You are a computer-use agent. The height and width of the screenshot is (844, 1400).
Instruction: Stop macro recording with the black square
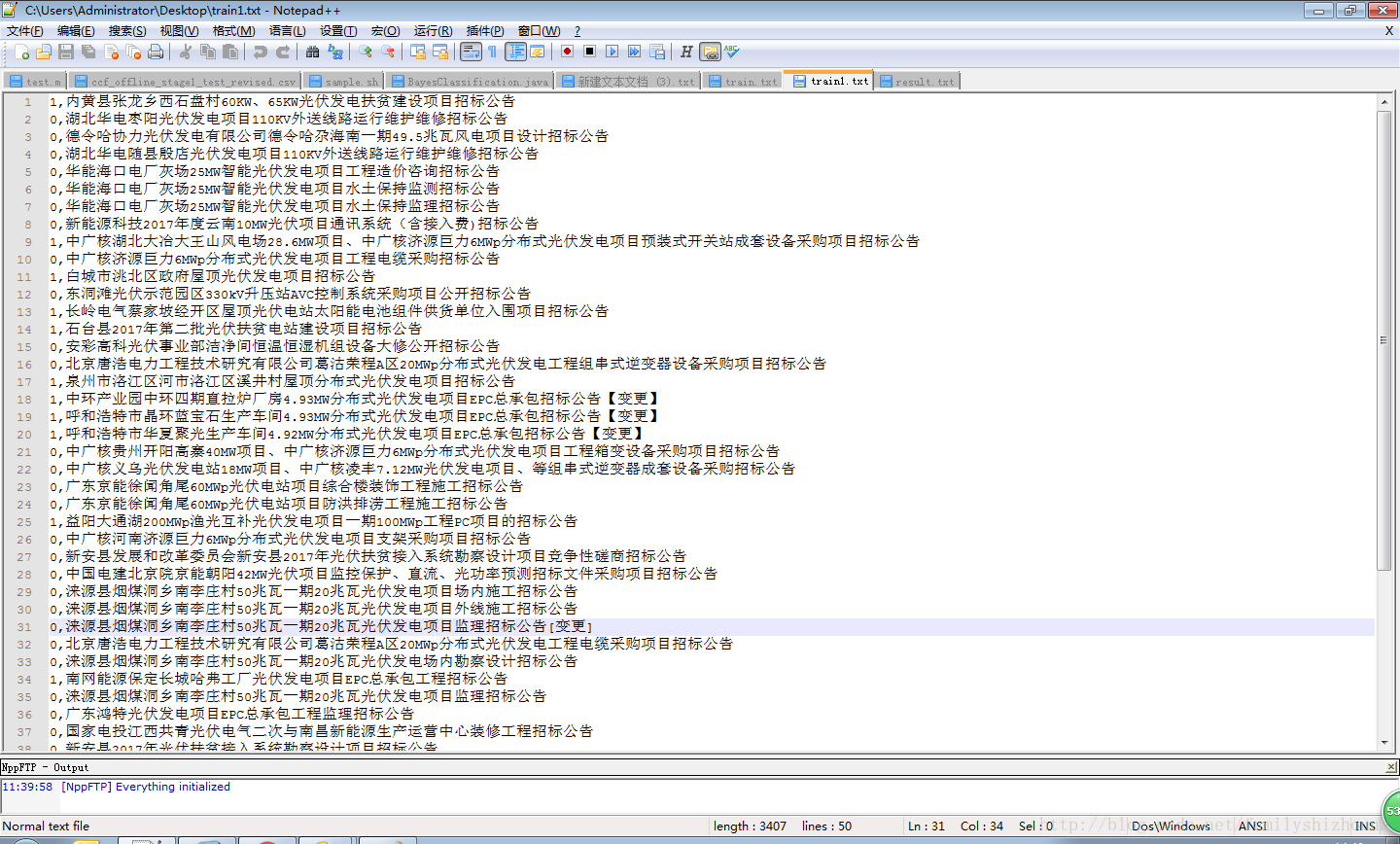(x=589, y=52)
